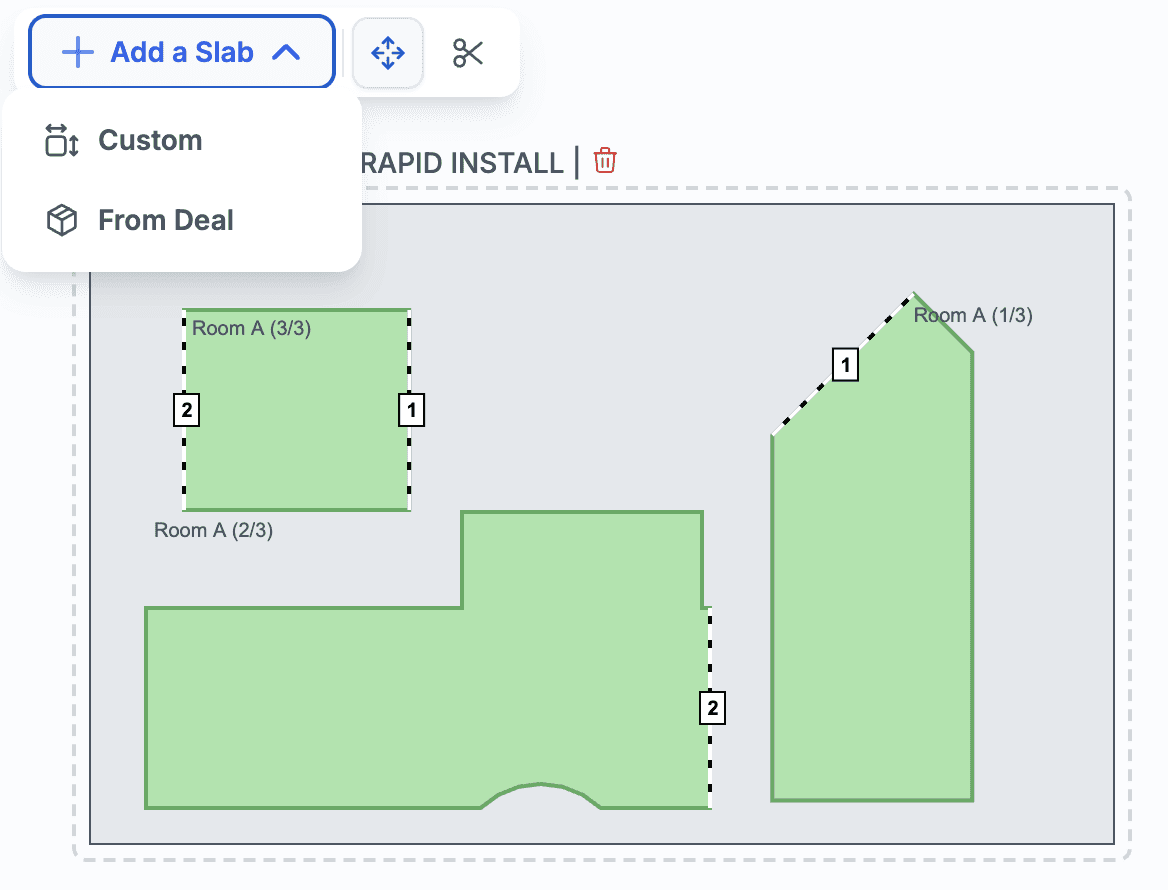
Task: Click the plus icon on Add a Slab
Action: click(x=78, y=53)
